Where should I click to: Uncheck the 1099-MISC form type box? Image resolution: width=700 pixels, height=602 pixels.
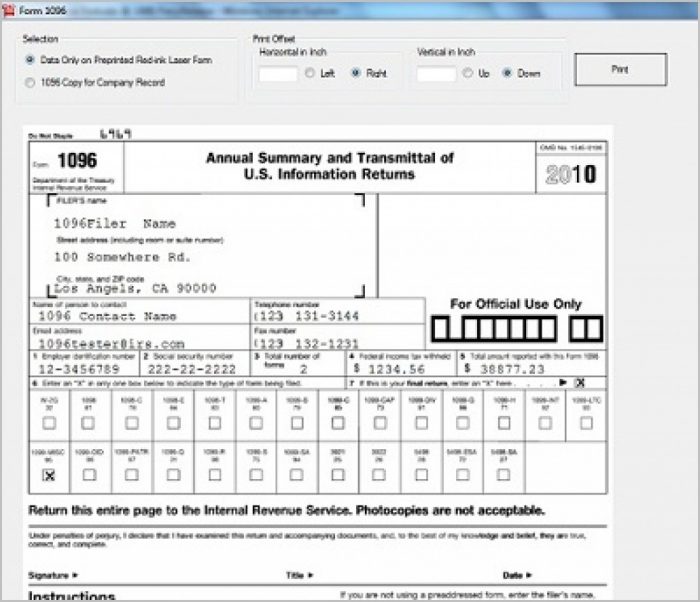49,475
